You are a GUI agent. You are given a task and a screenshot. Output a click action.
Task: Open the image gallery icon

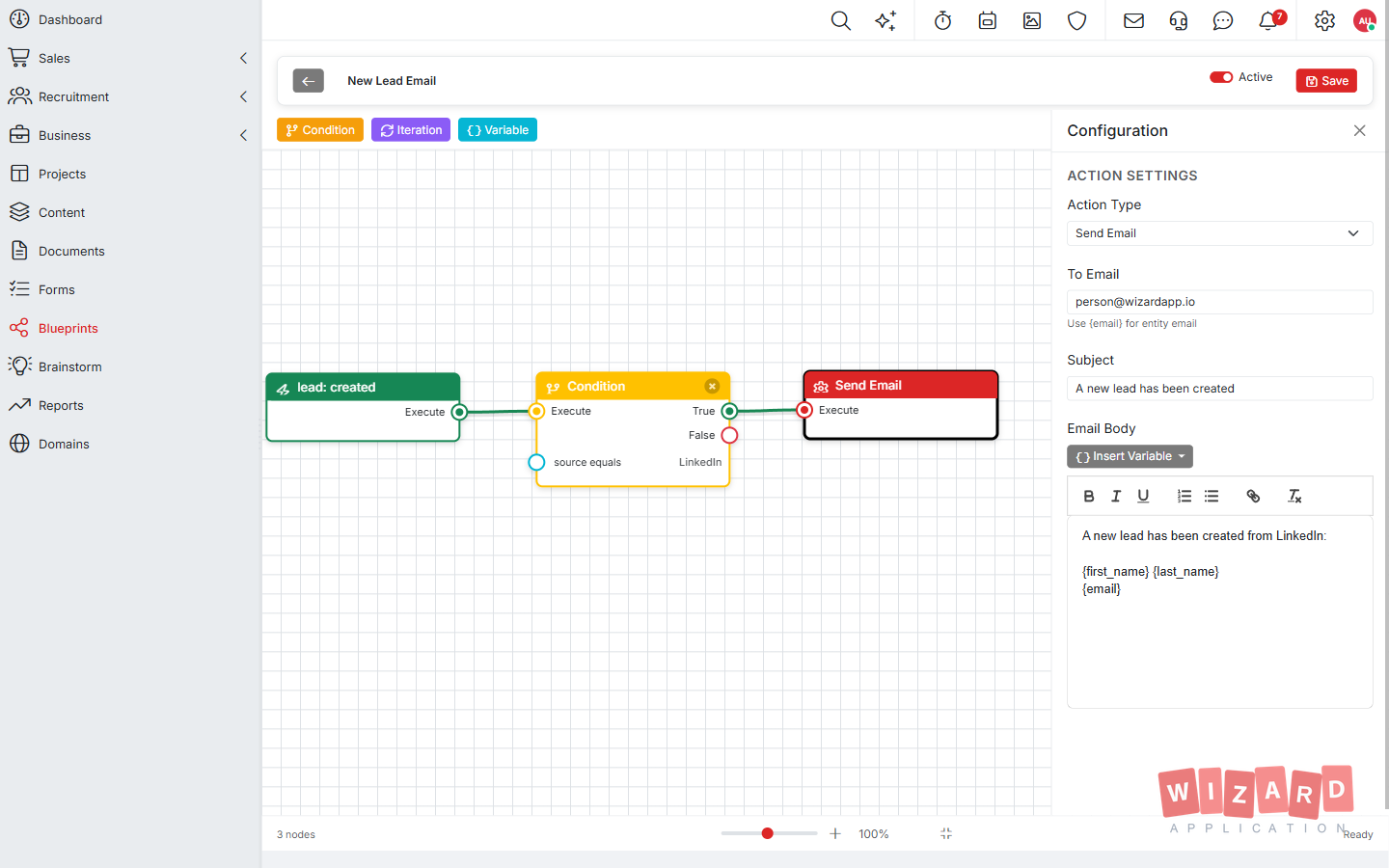[x=1032, y=20]
